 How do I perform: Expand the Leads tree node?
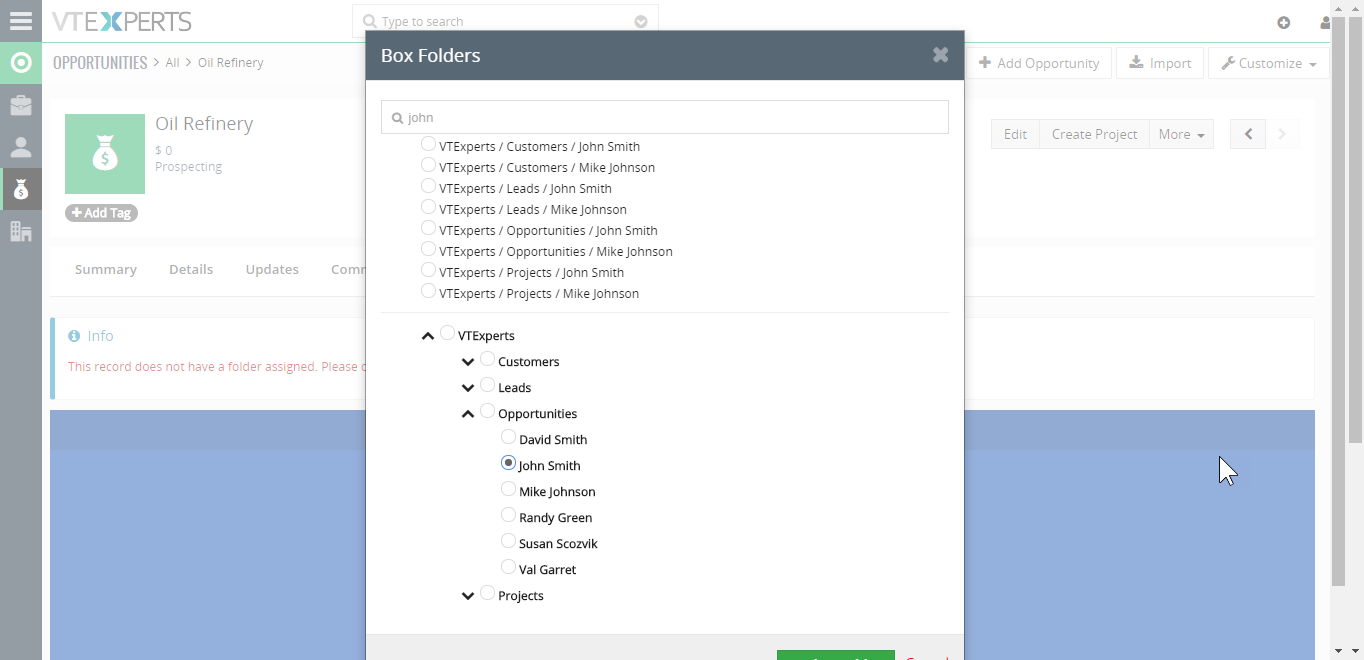(x=468, y=388)
